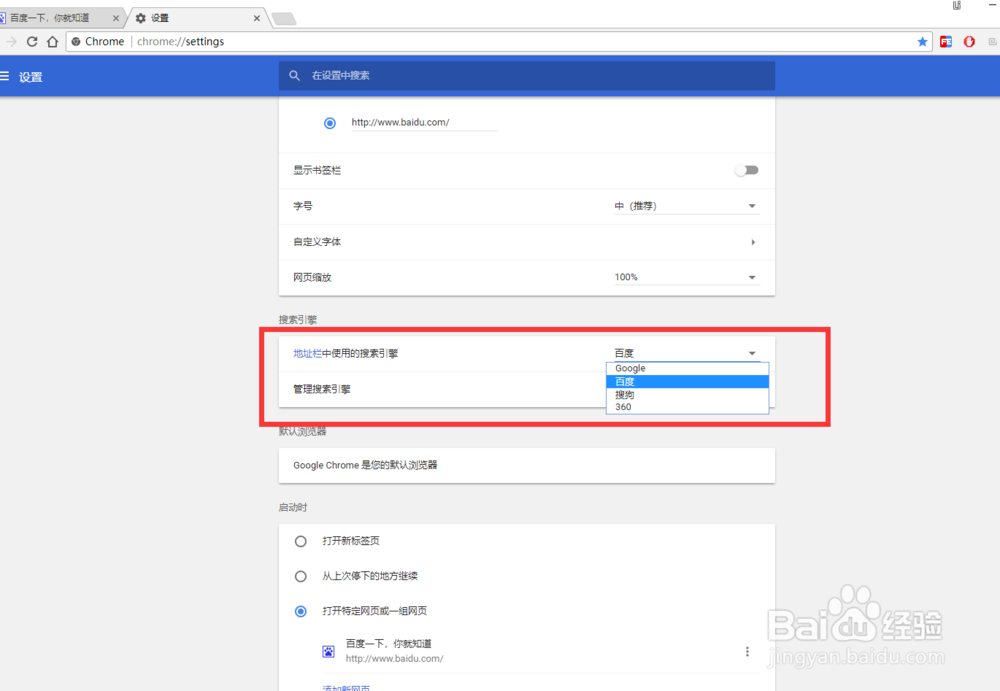Image resolution: width=1000 pixels, height=691 pixels.
Task: Choose 百度 from search engine list
Action: pos(687,382)
